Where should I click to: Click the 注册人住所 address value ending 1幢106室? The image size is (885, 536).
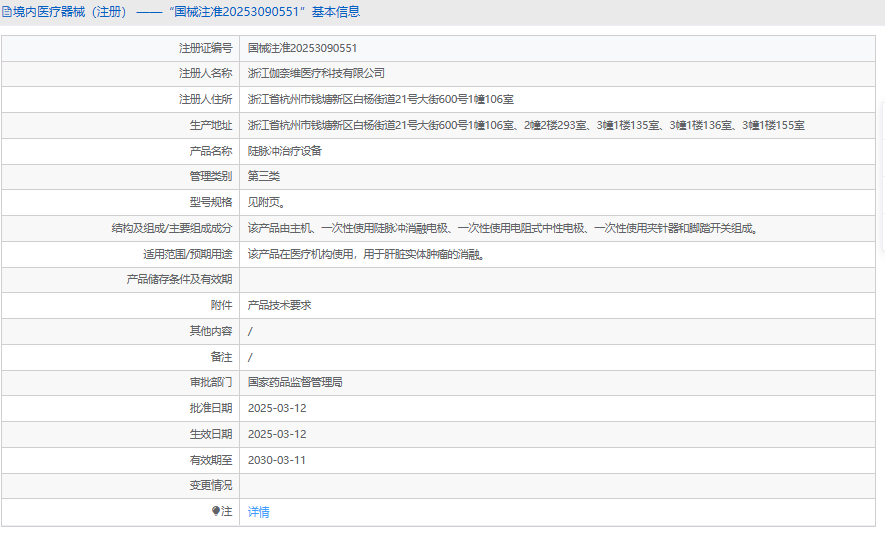click(380, 99)
